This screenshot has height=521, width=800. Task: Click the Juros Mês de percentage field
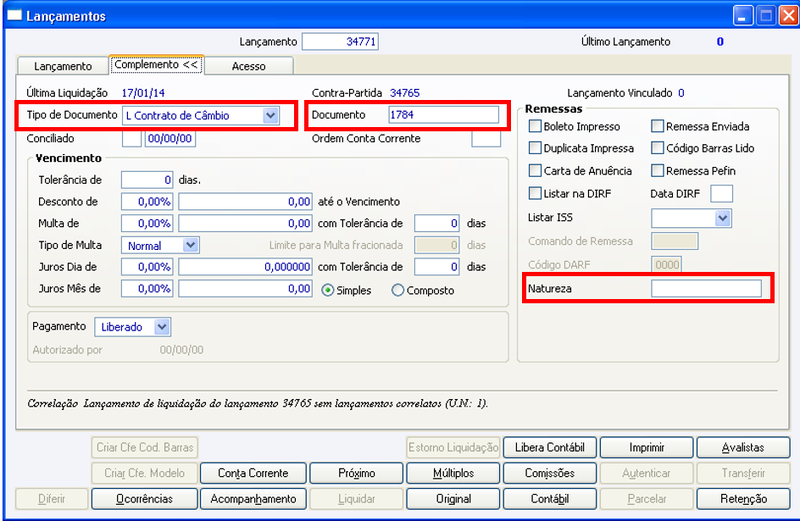[x=147, y=288]
